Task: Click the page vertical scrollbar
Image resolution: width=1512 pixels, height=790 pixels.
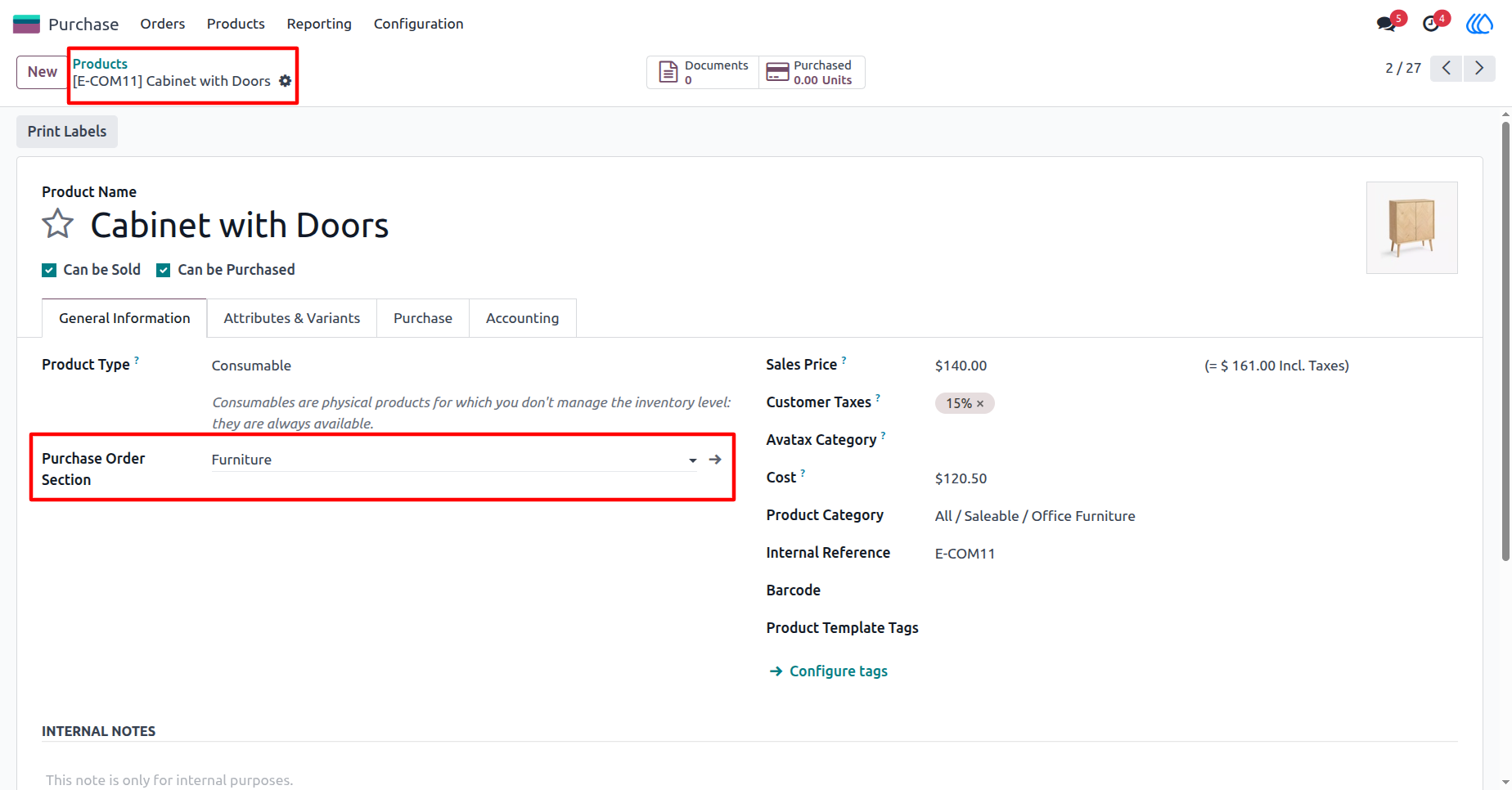Action: click(1505, 342)
